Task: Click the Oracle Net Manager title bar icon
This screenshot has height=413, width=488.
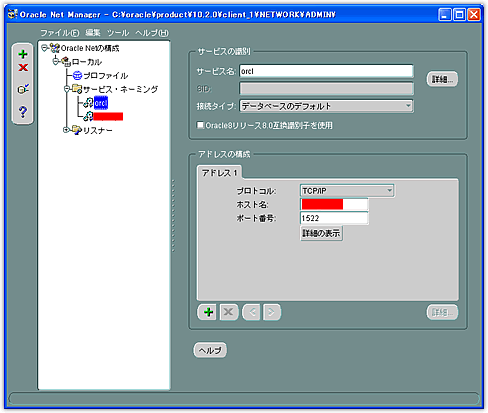Action: tap(13, 14)
